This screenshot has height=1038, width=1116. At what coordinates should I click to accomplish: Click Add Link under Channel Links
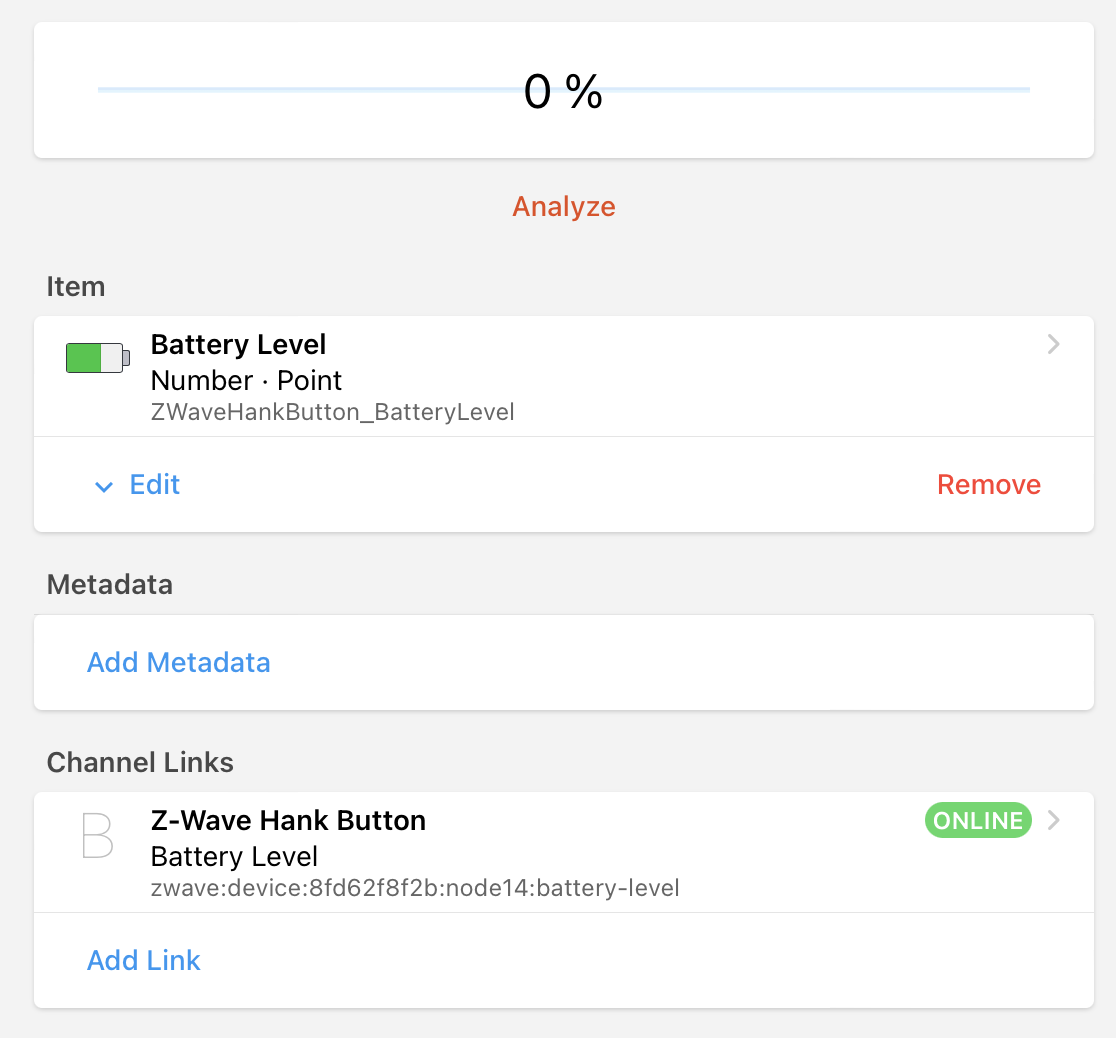144,961
